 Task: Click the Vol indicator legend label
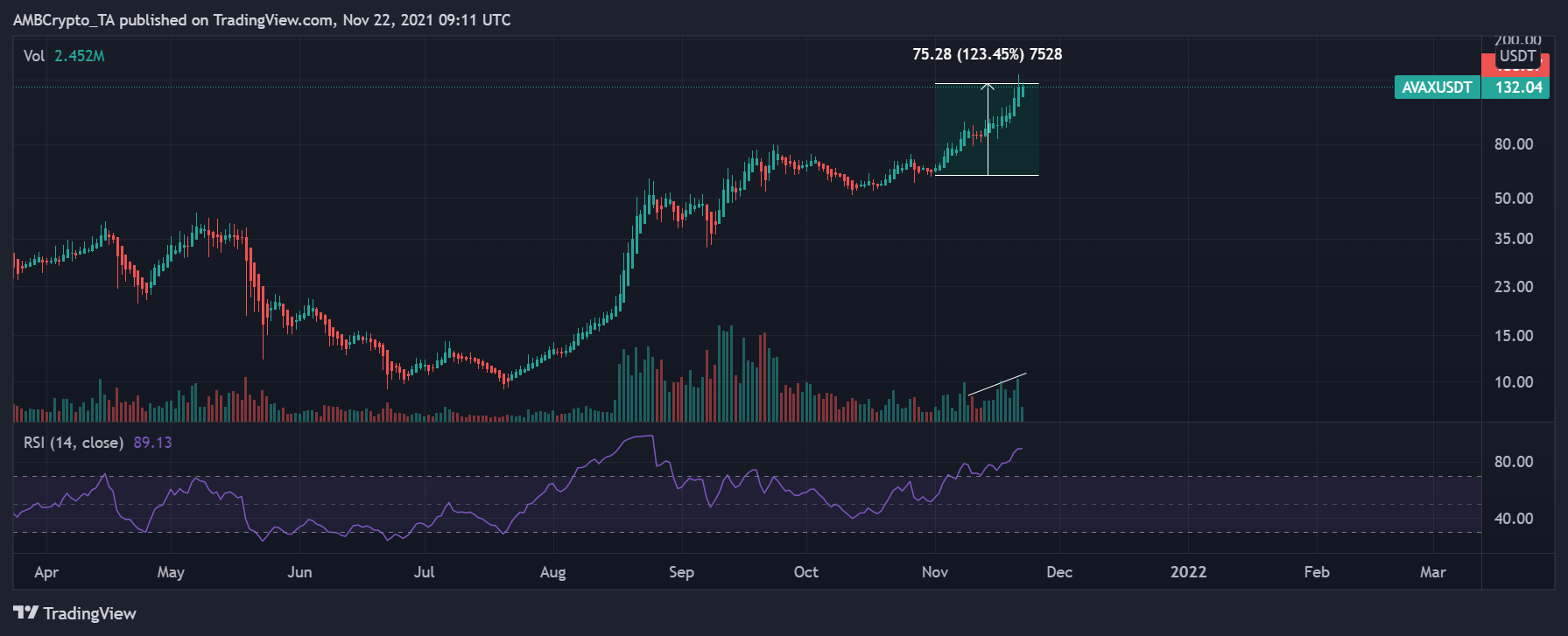(x=34, y=56)
